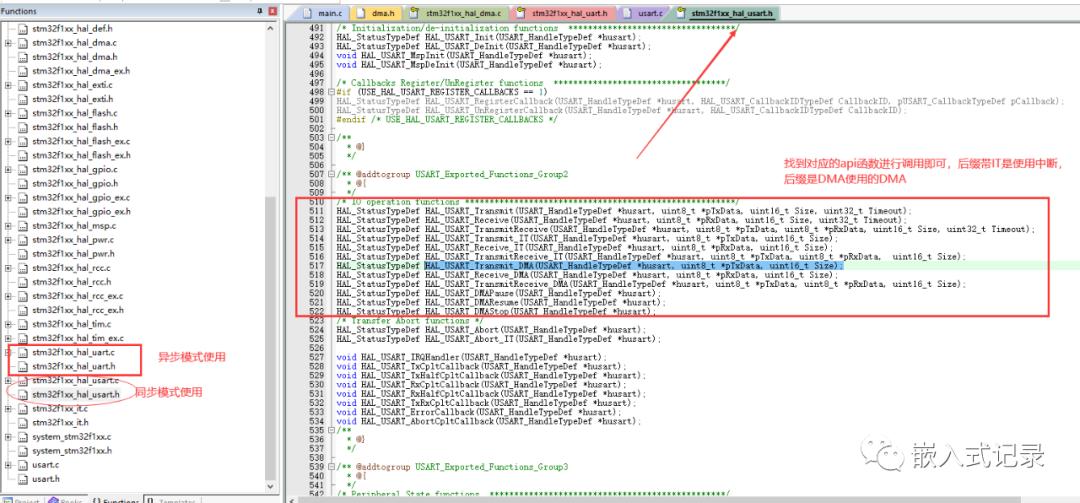This screenshot has width=1080, height=503.
Task: Expand usart.c tree node
Action: click(8, 465)
